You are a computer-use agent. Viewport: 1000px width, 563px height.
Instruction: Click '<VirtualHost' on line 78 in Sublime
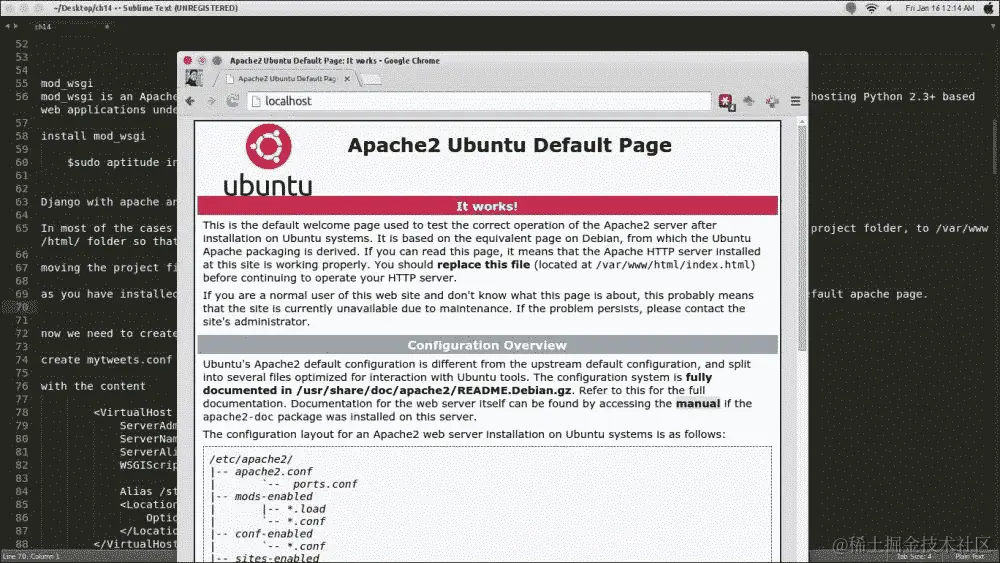(133, 413)
